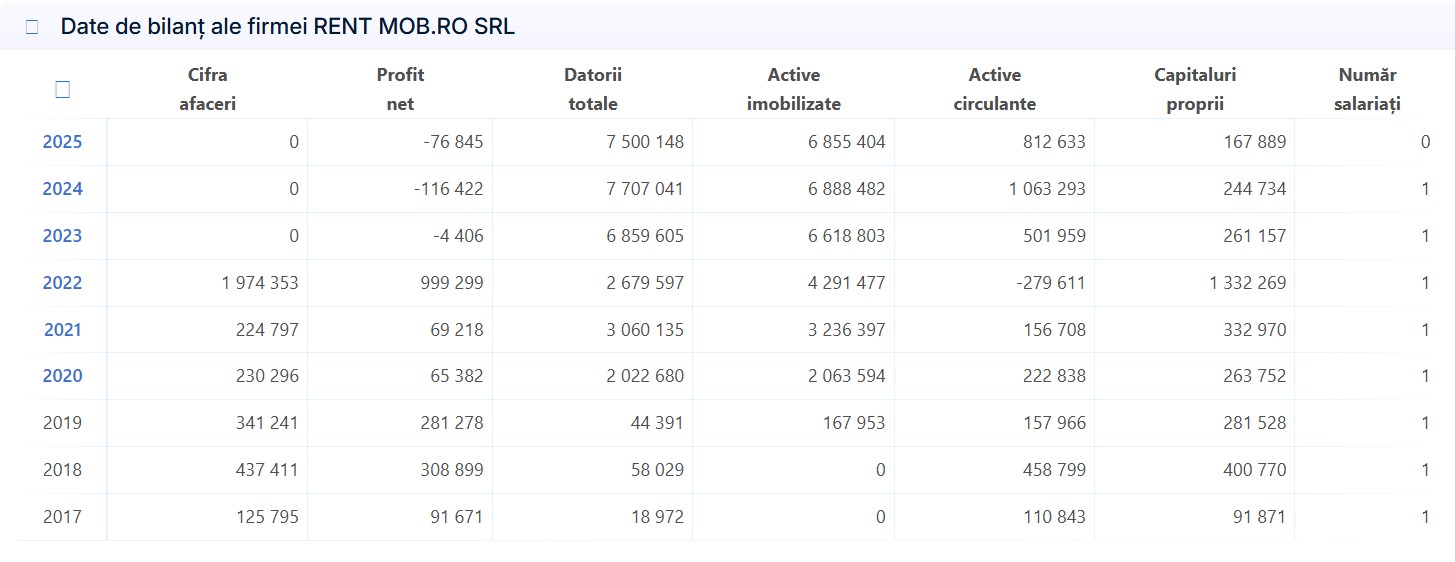This screenshot has height=562, width=1455.
Task: Click the debt value 44 391
Action: [x=658, y=423]
